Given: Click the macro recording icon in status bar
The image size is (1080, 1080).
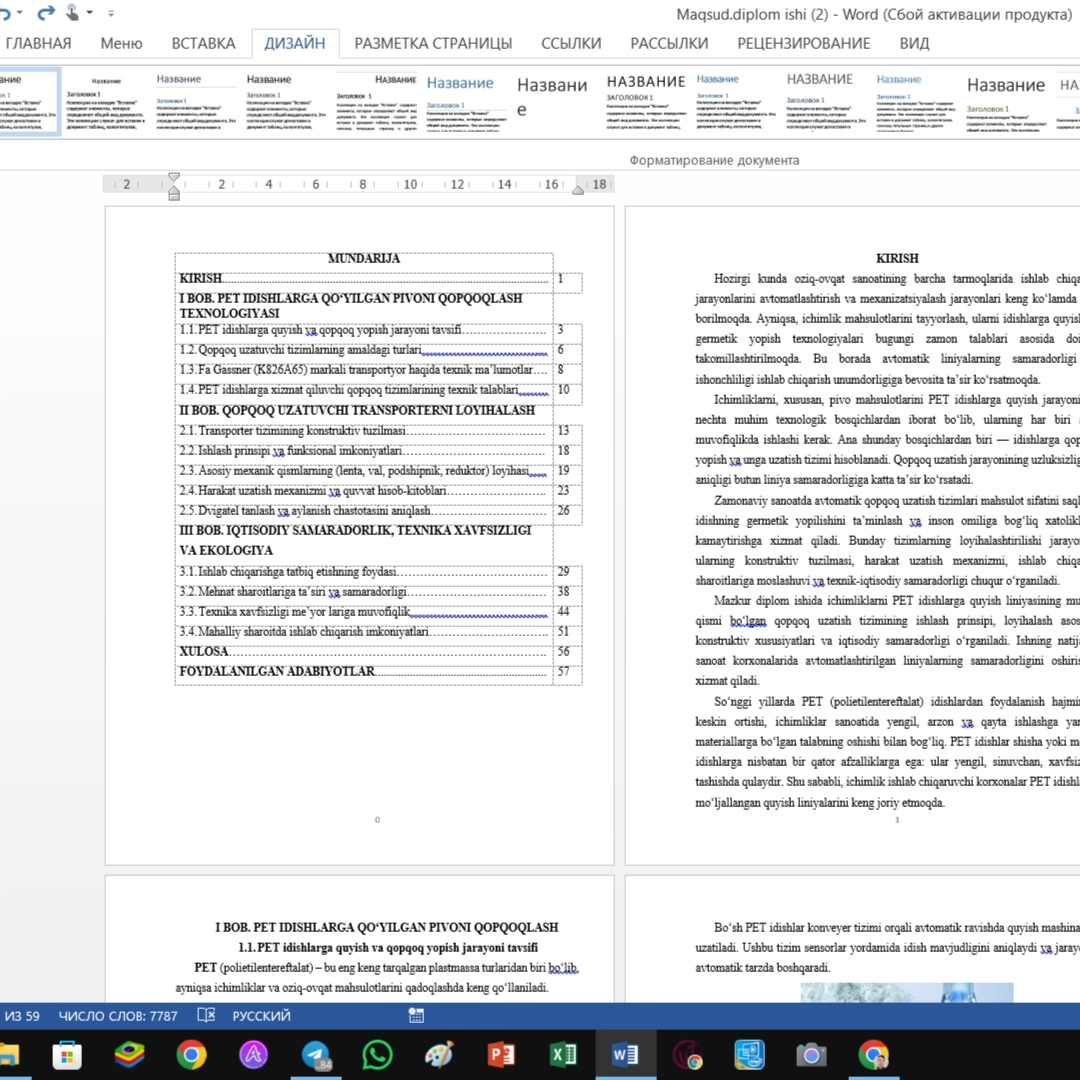Looking at the screenshot, I should pyautogui.click(x=416, y=1015).
